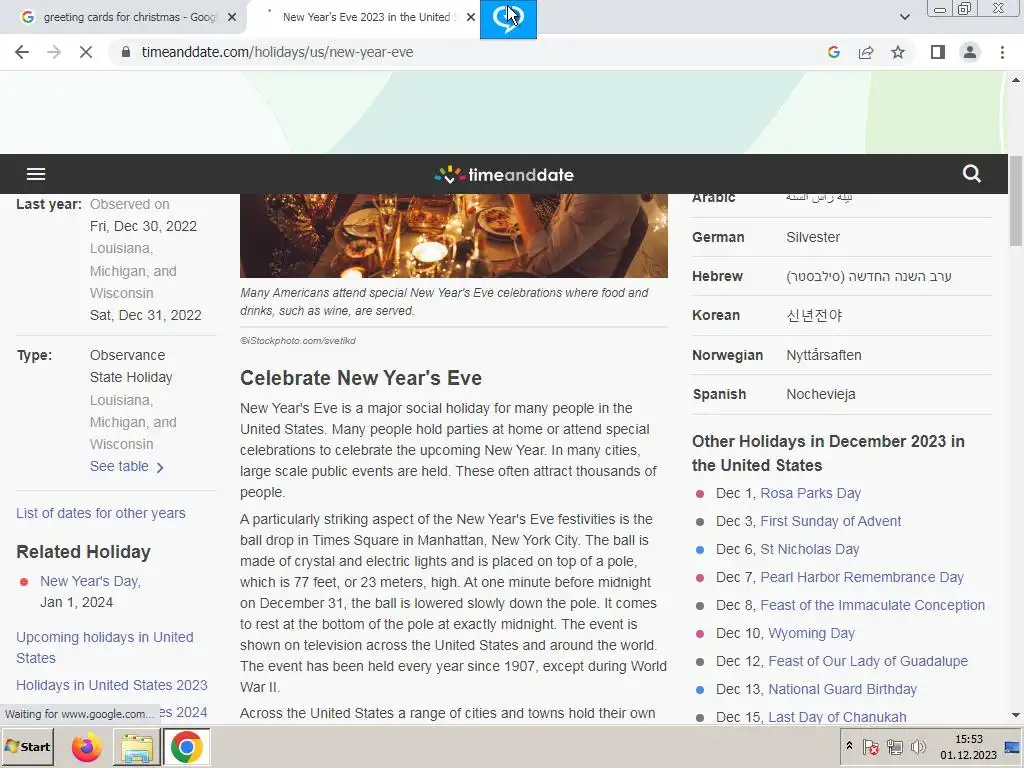The height and width of the screenshot is (768, 1024).
Task: Select New Year's Eve 2023 tab
Action: pos(367,17)
